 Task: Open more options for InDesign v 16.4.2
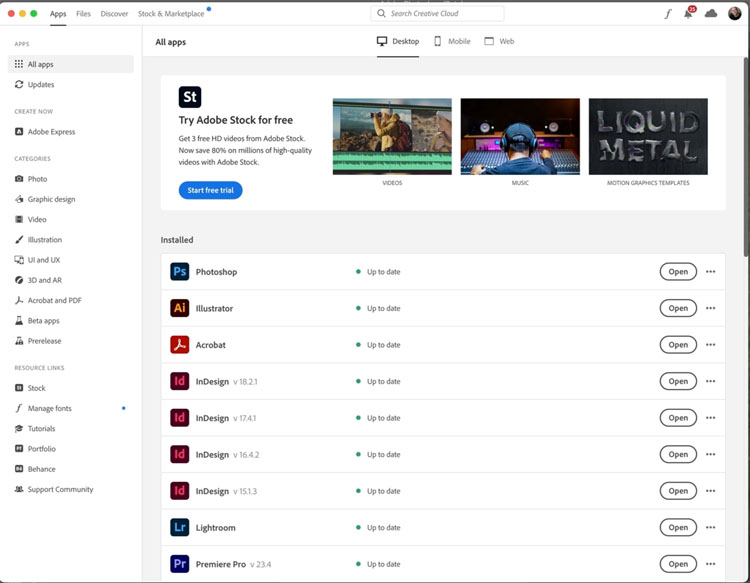pos(710,454)
